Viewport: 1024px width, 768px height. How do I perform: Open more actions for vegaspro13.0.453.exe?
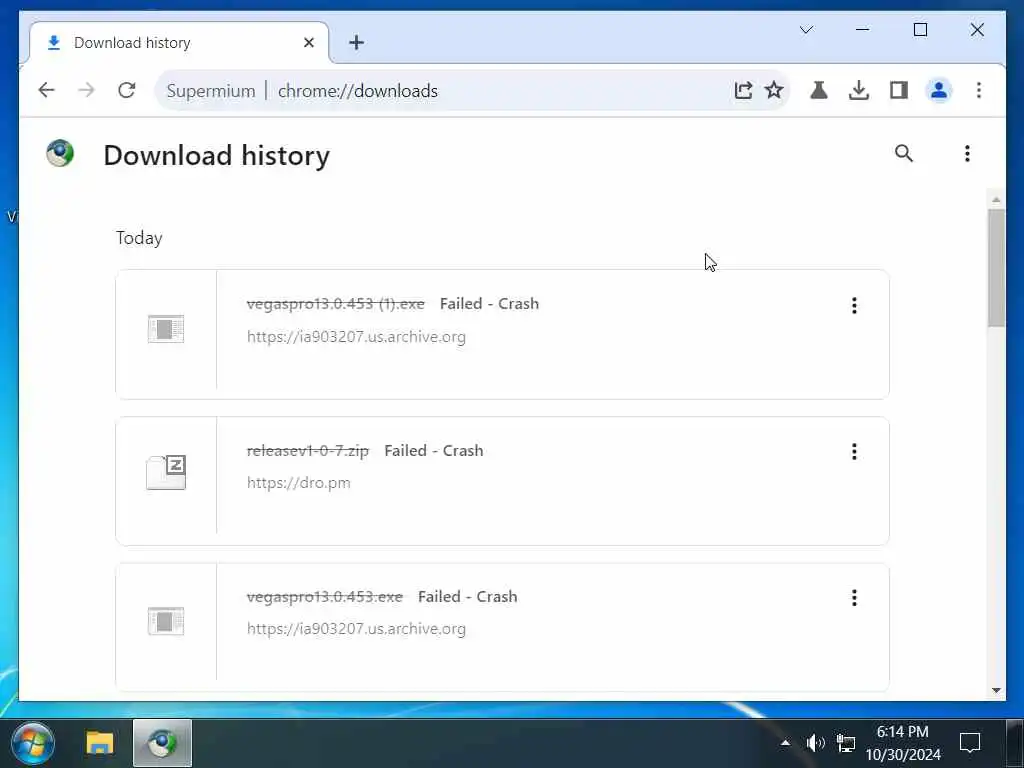pyautogui.click(x=854, y=598)
